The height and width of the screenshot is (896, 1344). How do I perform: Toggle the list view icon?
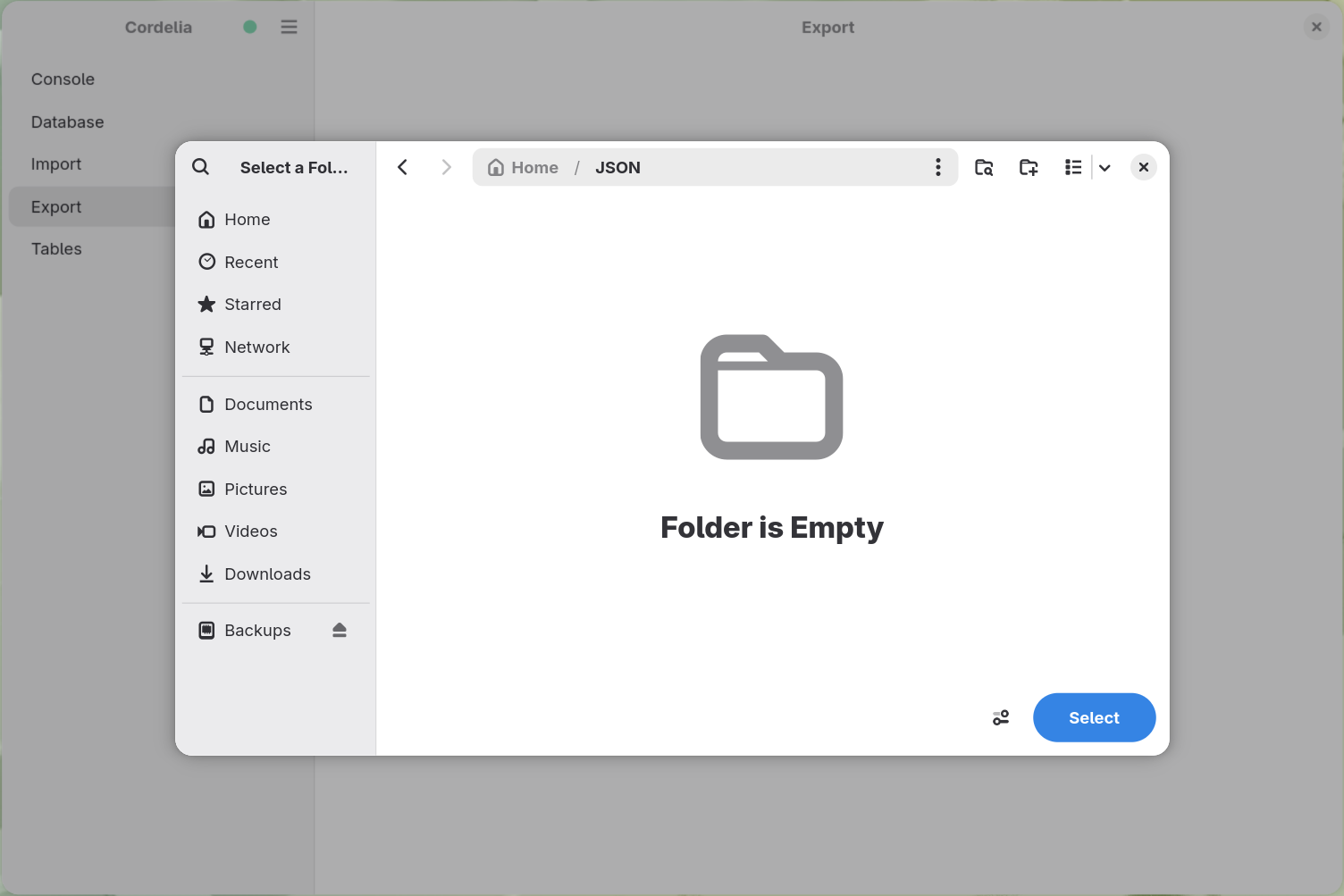tap(1073, 167)
